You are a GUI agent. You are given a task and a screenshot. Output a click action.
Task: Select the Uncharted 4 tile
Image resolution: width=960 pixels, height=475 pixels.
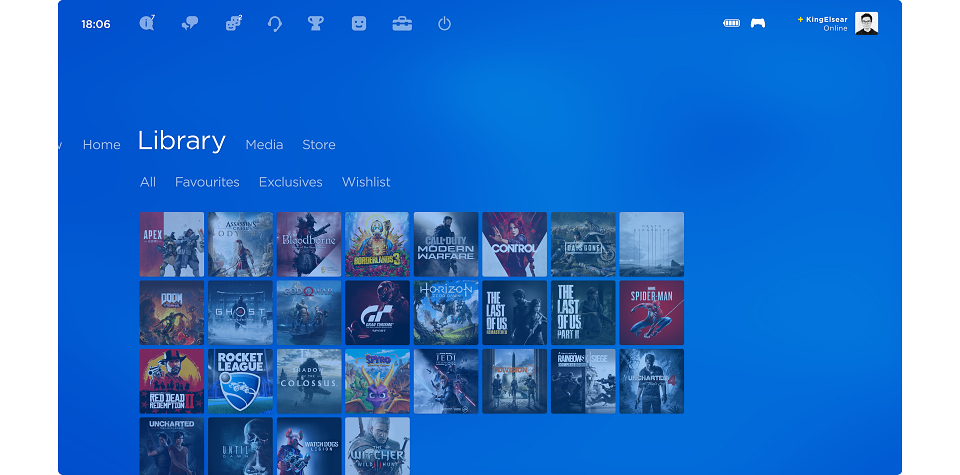[652, 381]
